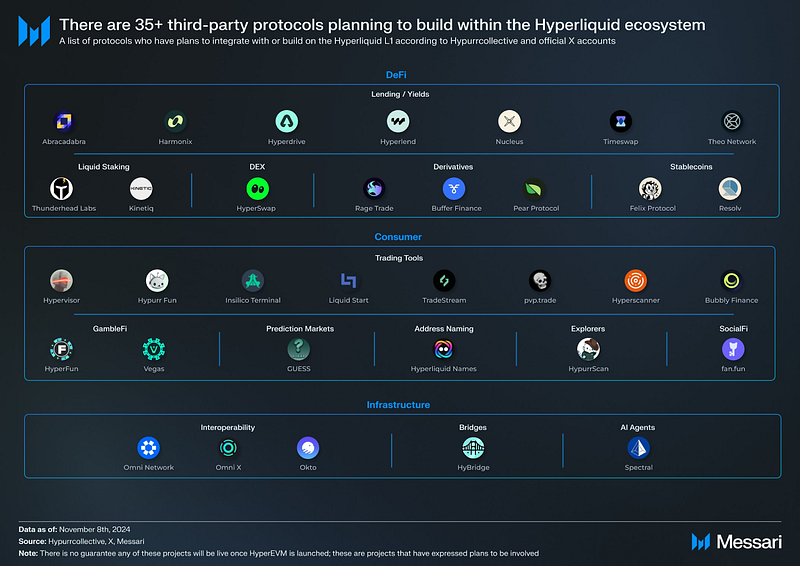This screenshot has width=800, height=566.
Task: Click the Liquid Staking label
Action: [104, 167]
